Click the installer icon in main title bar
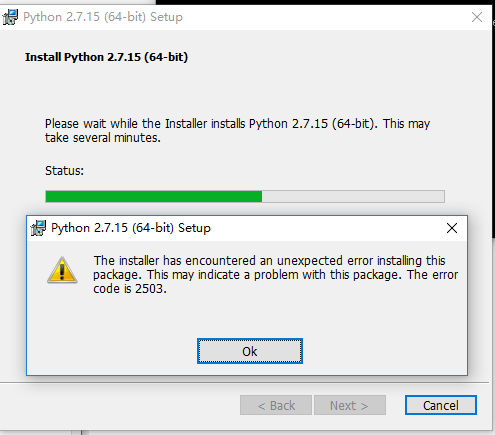The width and height of the screenshot is (495, 435). [10, 17]
